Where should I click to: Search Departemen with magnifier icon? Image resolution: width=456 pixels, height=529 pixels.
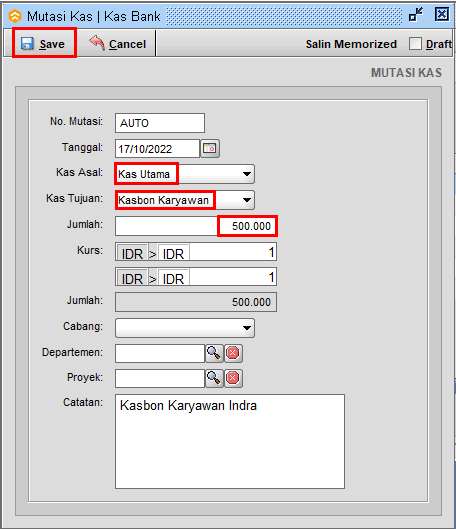point(214,353)
